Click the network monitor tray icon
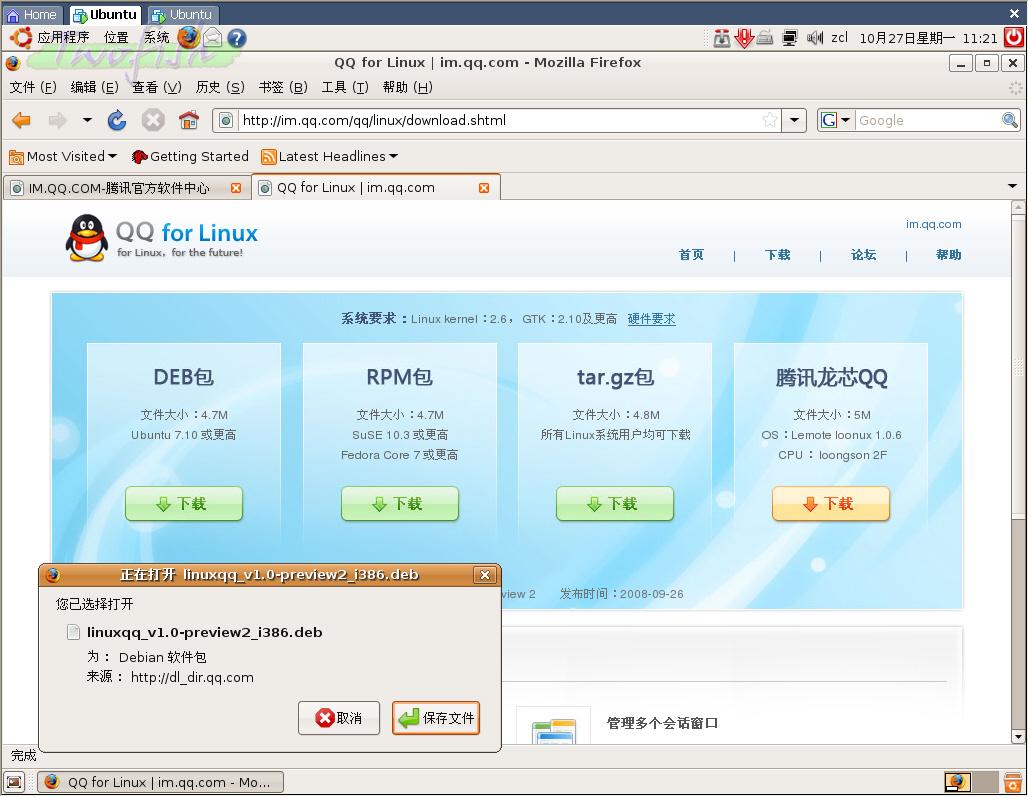This screenshot has height=797, width=1029. pyautogui.click(x=790, y=38)
